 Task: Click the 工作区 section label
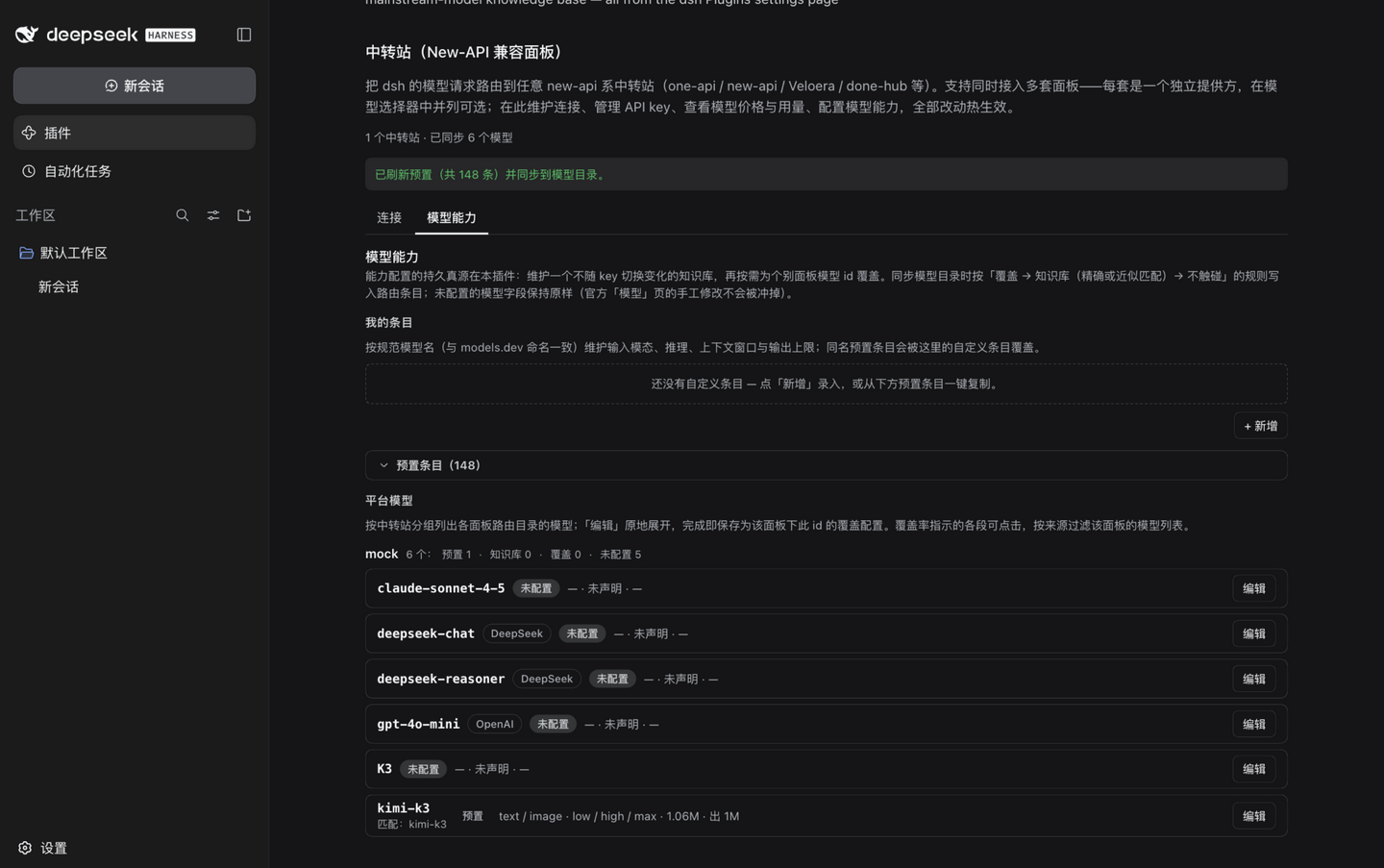click(x=36, y=215)
